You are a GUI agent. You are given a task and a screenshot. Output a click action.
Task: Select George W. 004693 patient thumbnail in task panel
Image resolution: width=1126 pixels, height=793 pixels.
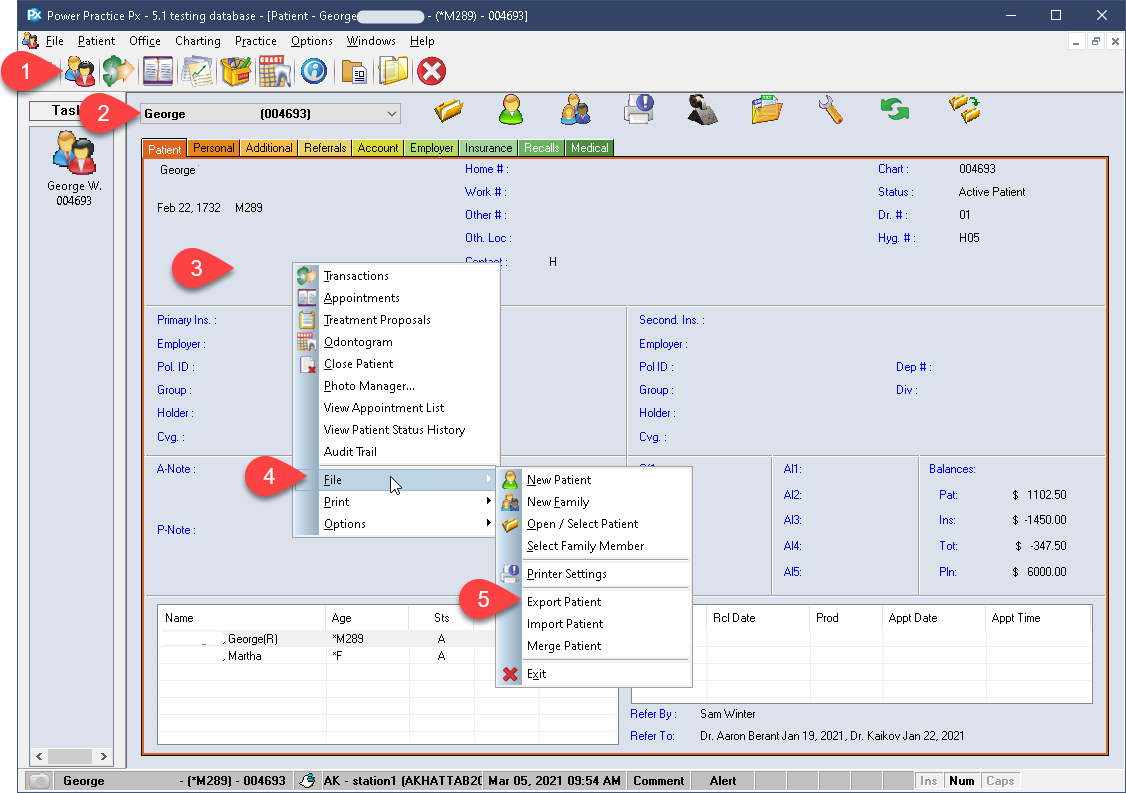point(74,168)
